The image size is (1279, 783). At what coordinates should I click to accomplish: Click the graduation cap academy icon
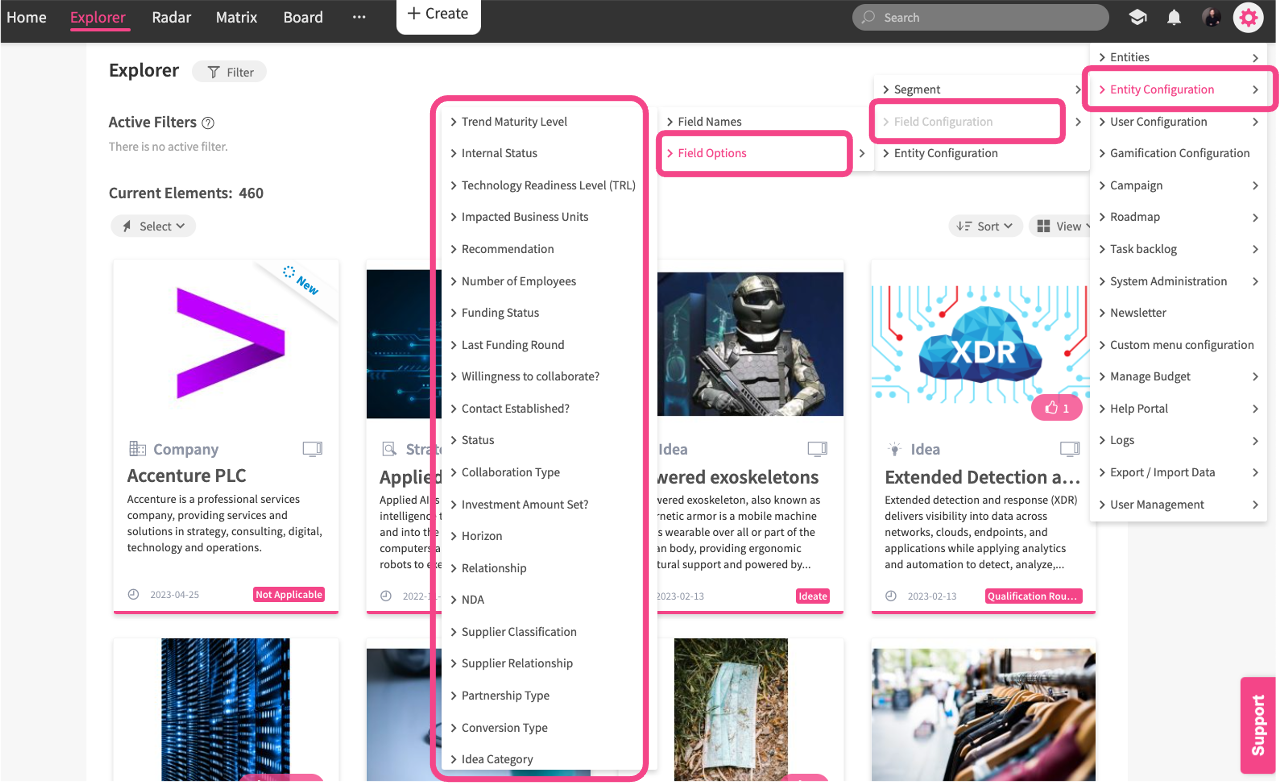point(1137,17)
